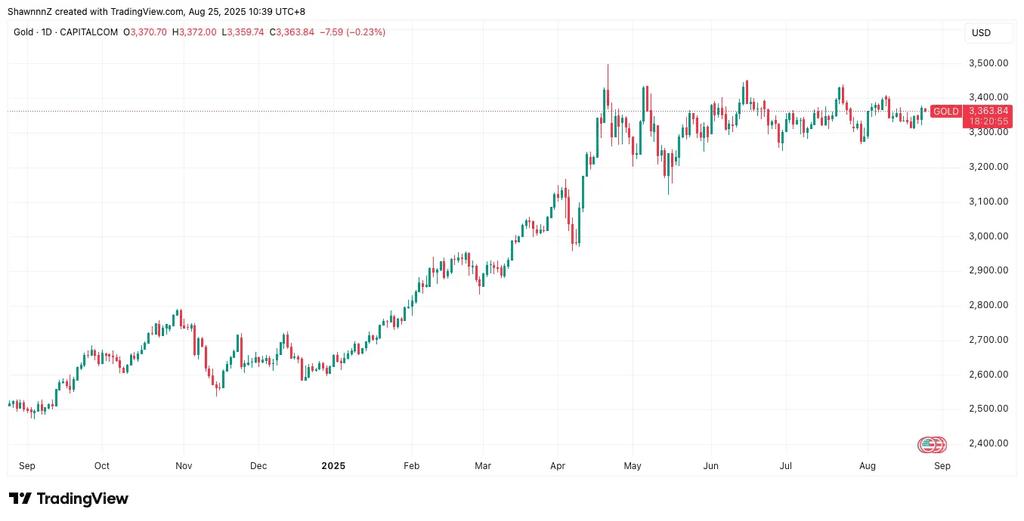Click the 18:20:55 countdown timer label

(x=986, y=121)
